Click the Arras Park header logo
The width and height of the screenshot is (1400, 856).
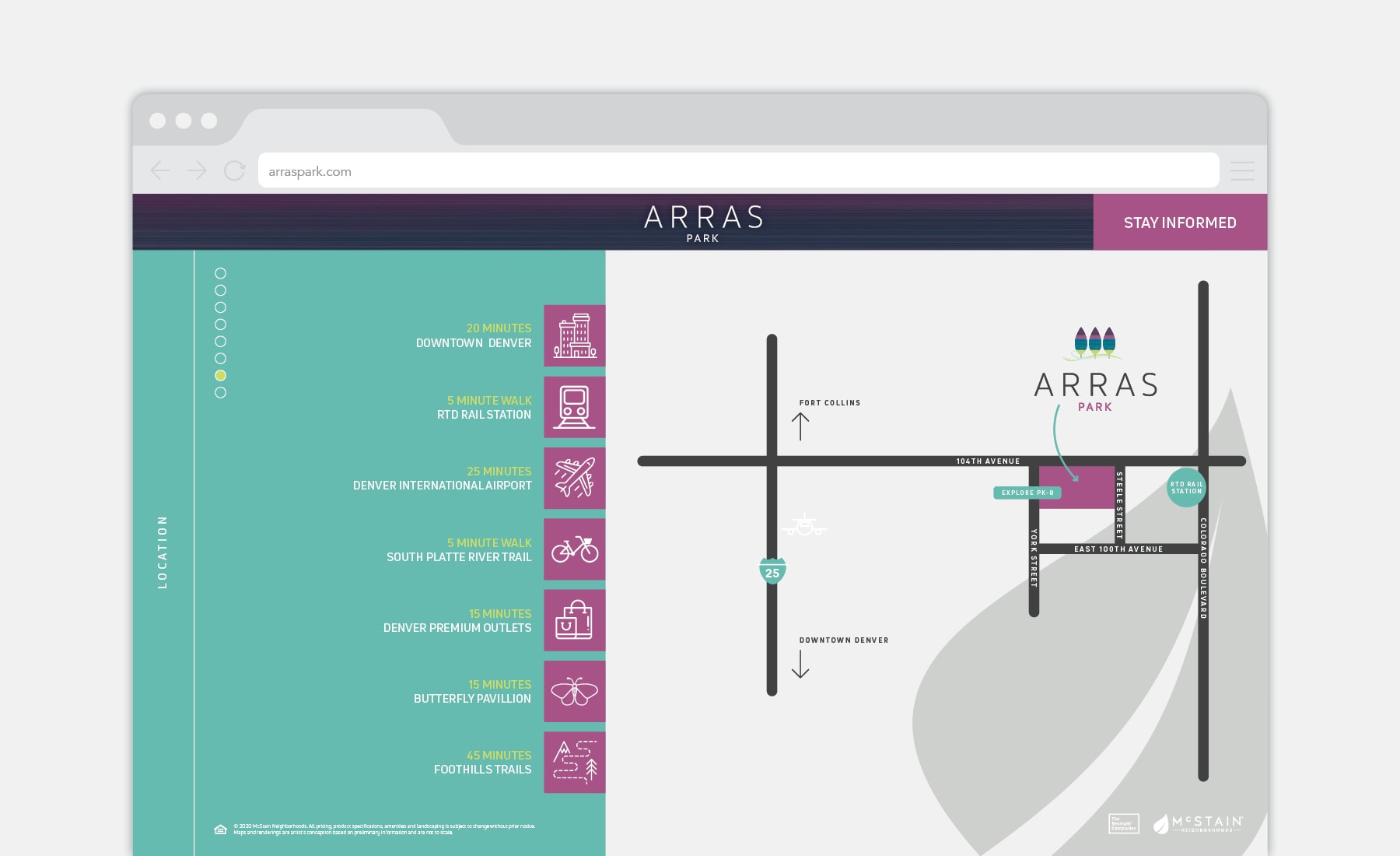point(703,223)
